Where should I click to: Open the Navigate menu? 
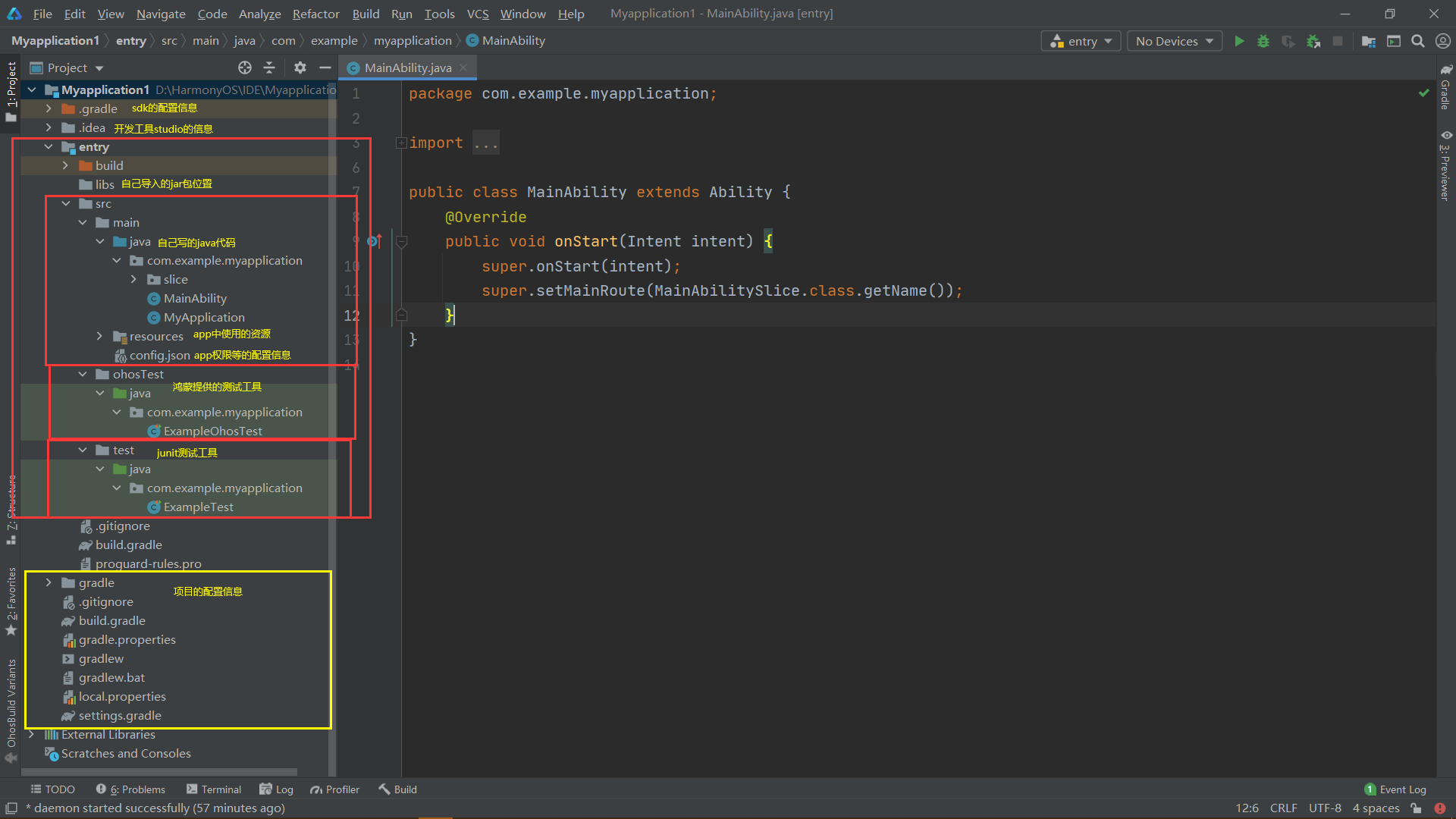click(x=161, y=14)
